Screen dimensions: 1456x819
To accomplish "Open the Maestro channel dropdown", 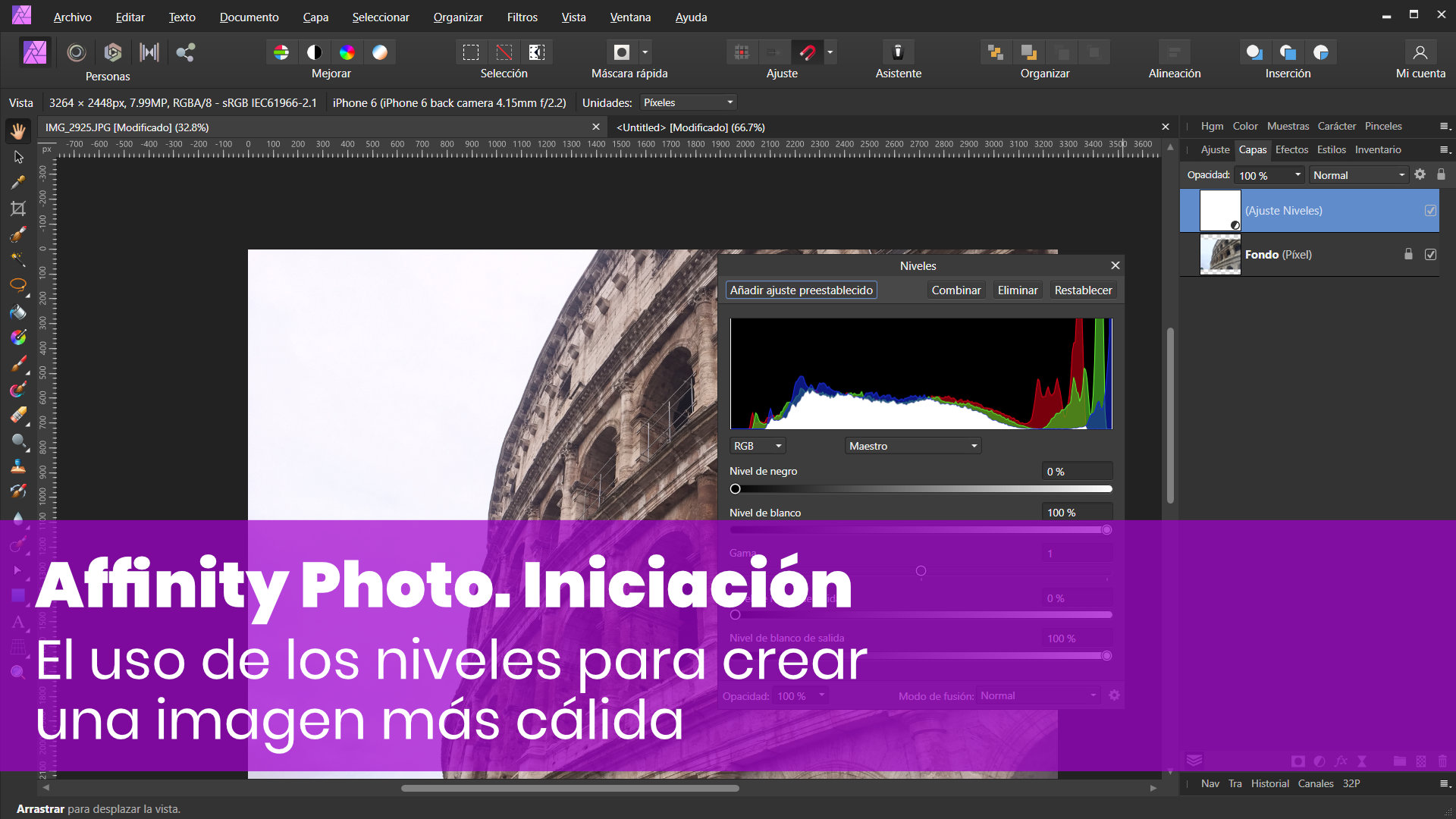I will click(x=913, y=446).
